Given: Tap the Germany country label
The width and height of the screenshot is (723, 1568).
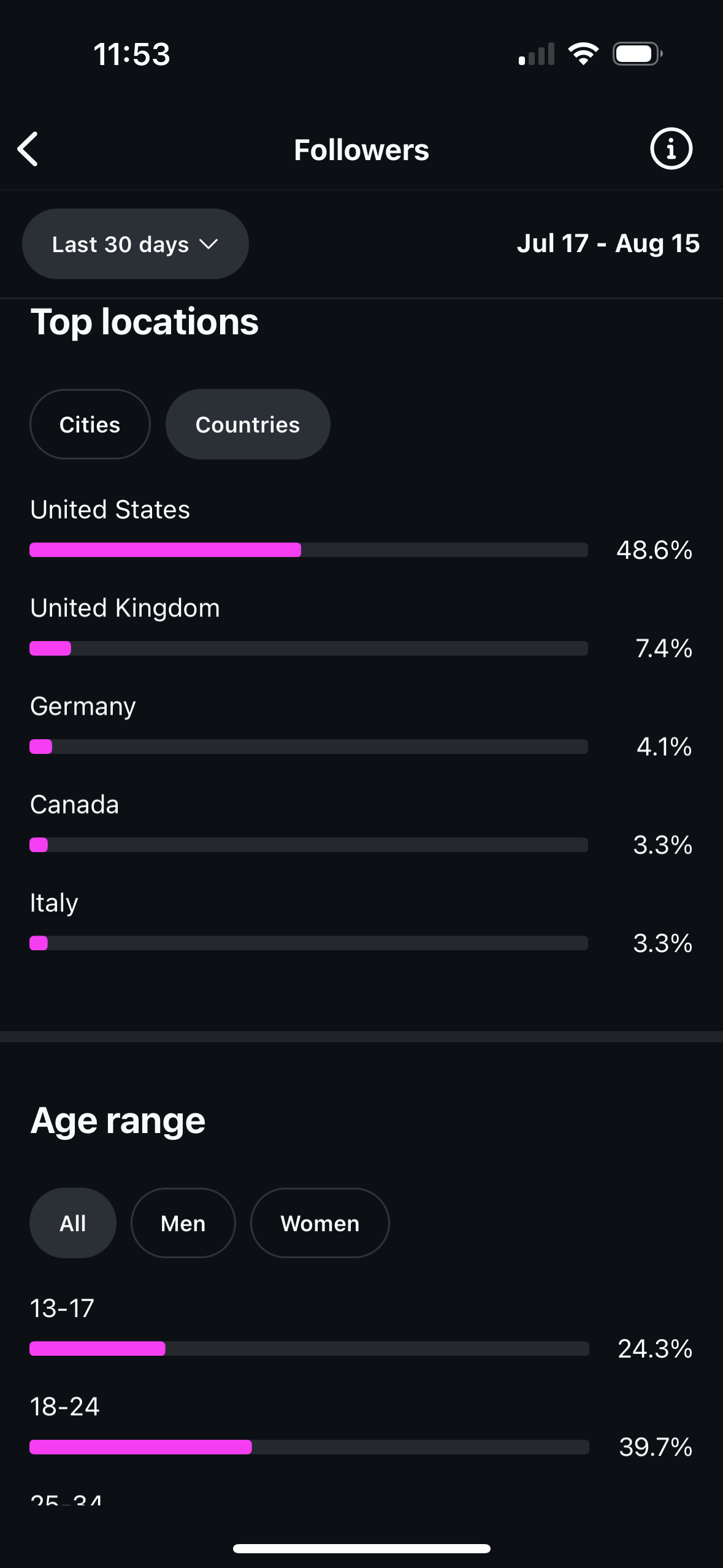Looking at the screenshot, I should click(x=83, y=707).
